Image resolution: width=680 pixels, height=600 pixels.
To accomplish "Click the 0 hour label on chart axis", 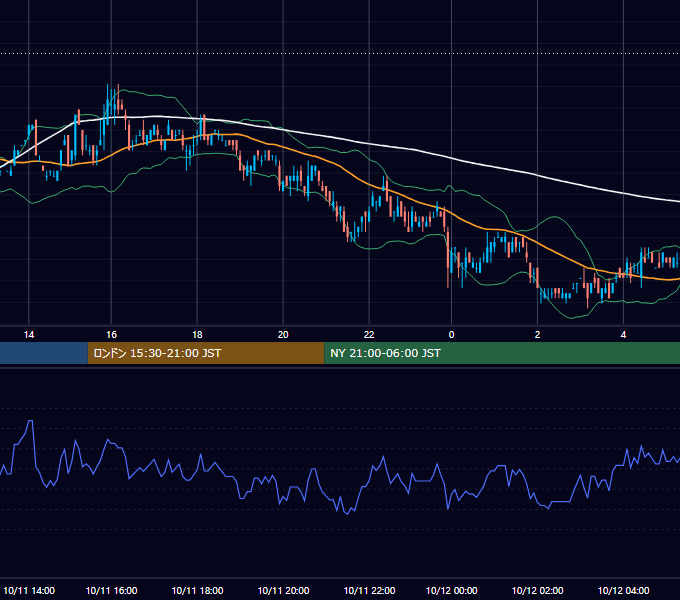I will (451, 335).
